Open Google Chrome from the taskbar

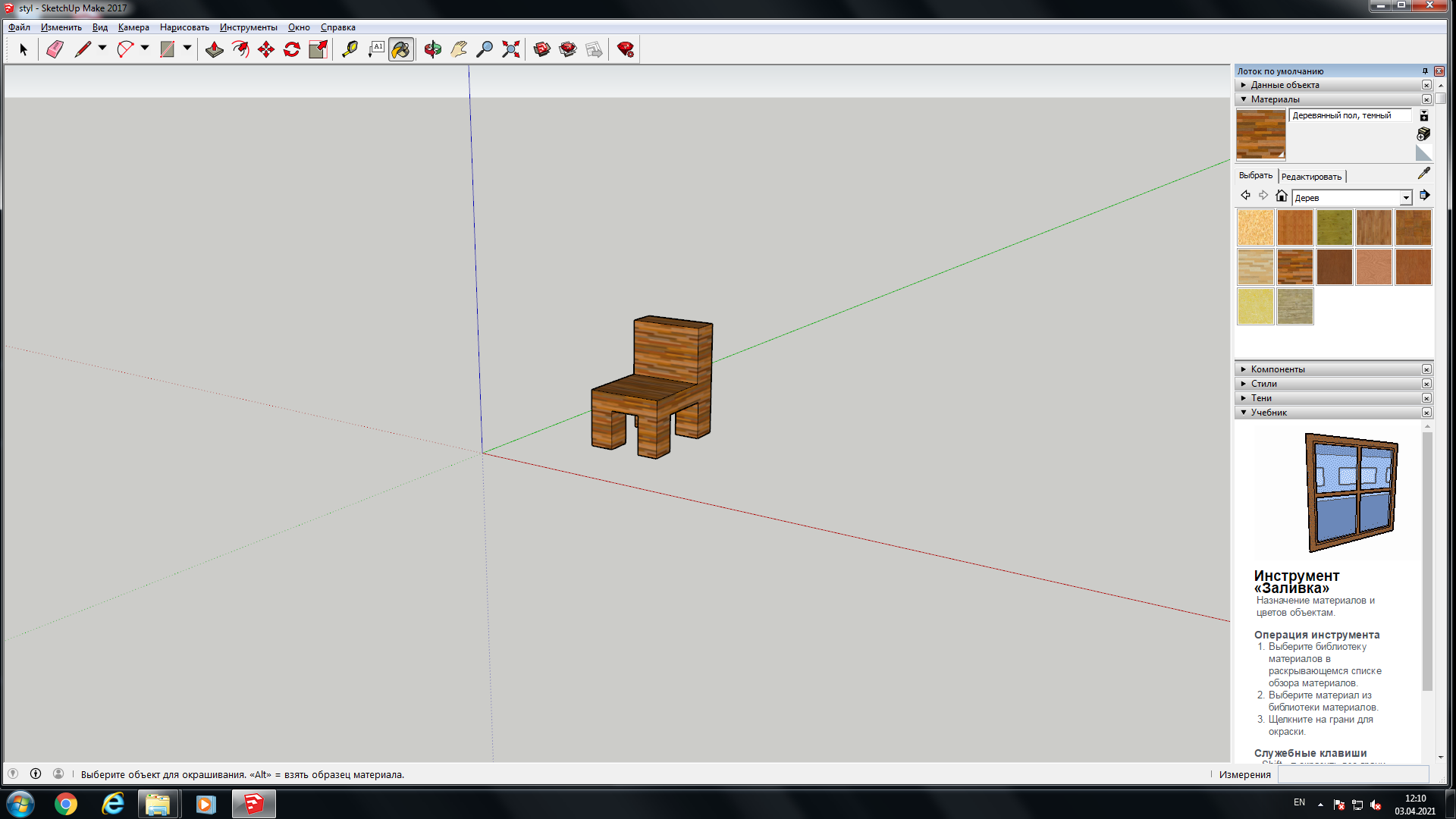pos(66,804)
